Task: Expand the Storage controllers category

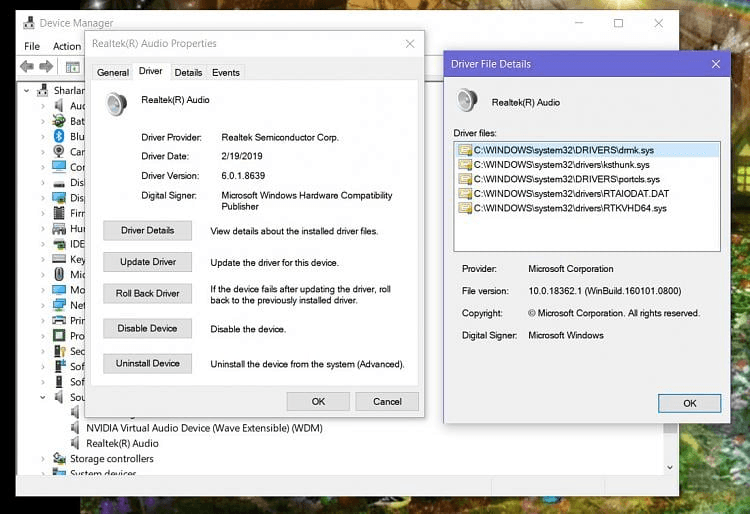Action: pos(43,459)
